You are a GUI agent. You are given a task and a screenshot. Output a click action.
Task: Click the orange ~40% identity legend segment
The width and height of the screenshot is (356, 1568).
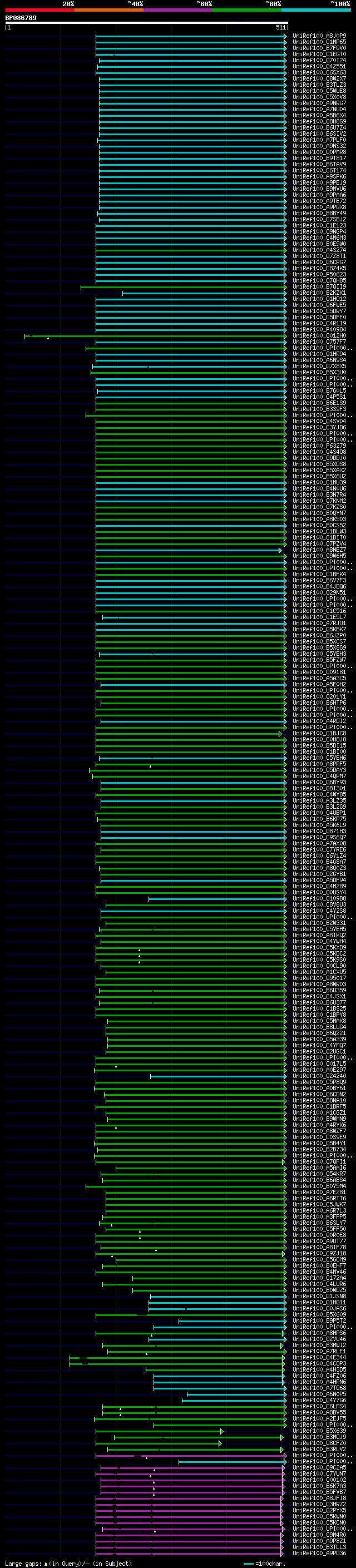pos(109,10)
